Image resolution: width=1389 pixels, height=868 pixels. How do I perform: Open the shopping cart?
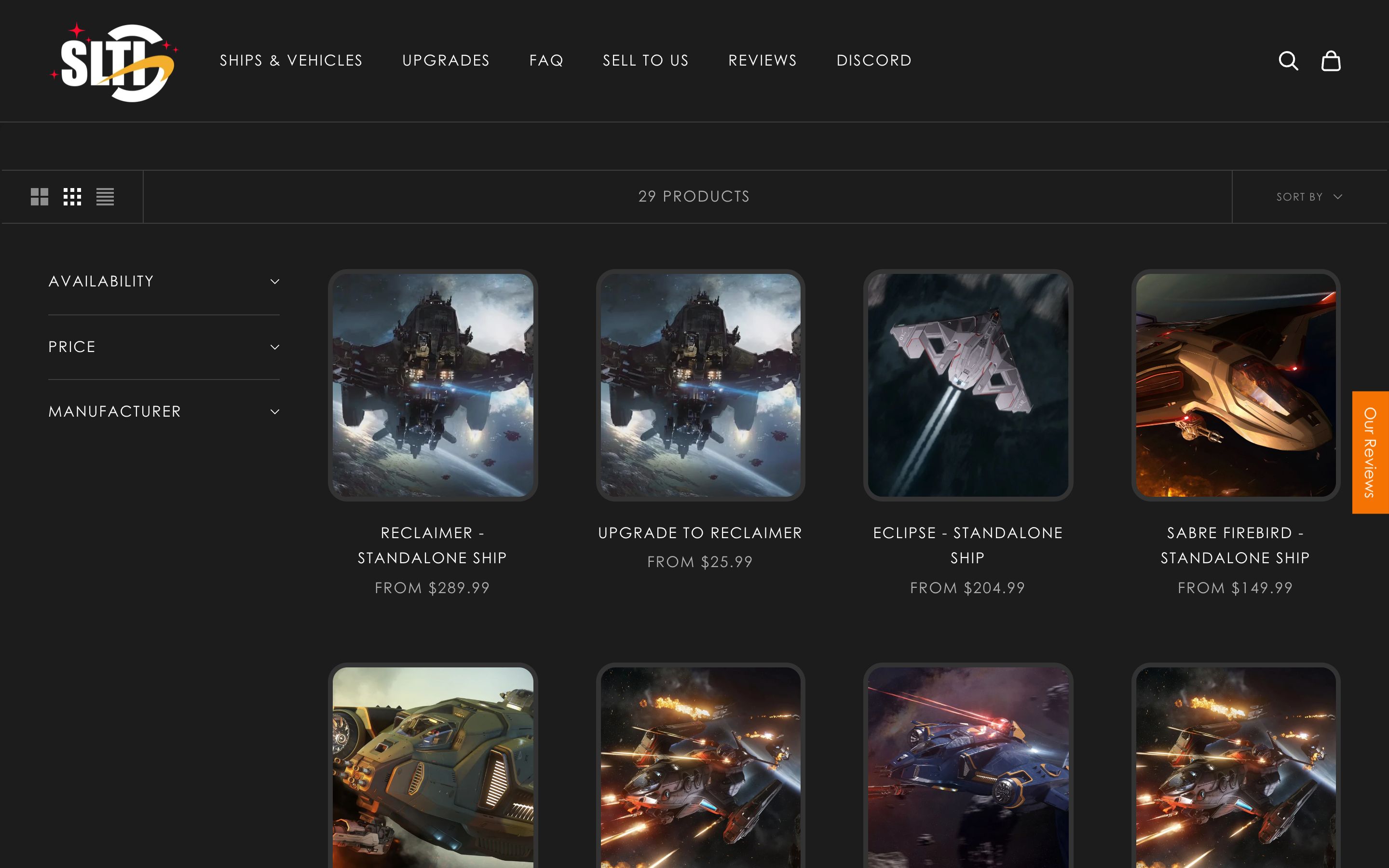coord(1332,60)
